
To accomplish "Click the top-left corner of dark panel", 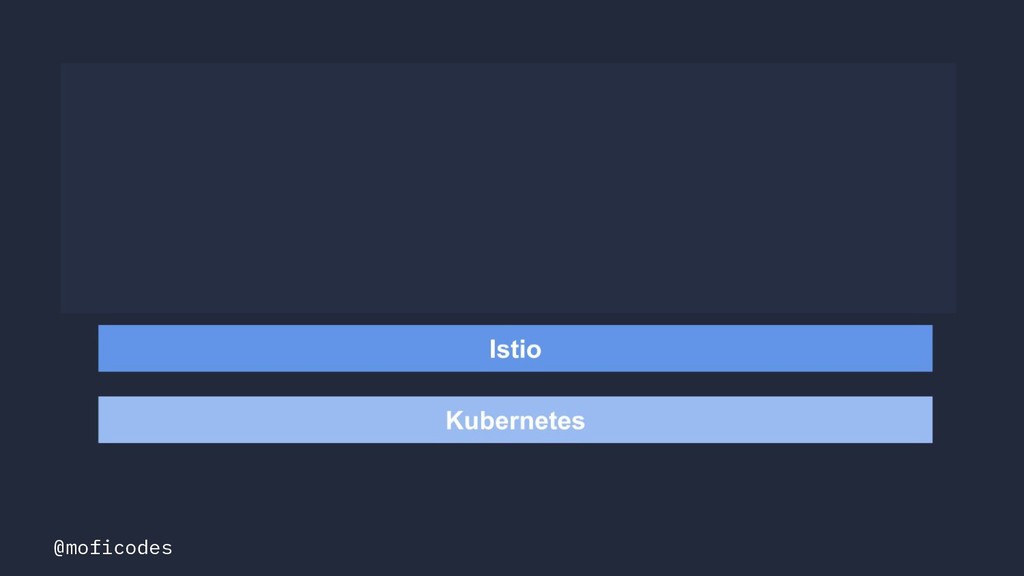I will tap(64, 66).
